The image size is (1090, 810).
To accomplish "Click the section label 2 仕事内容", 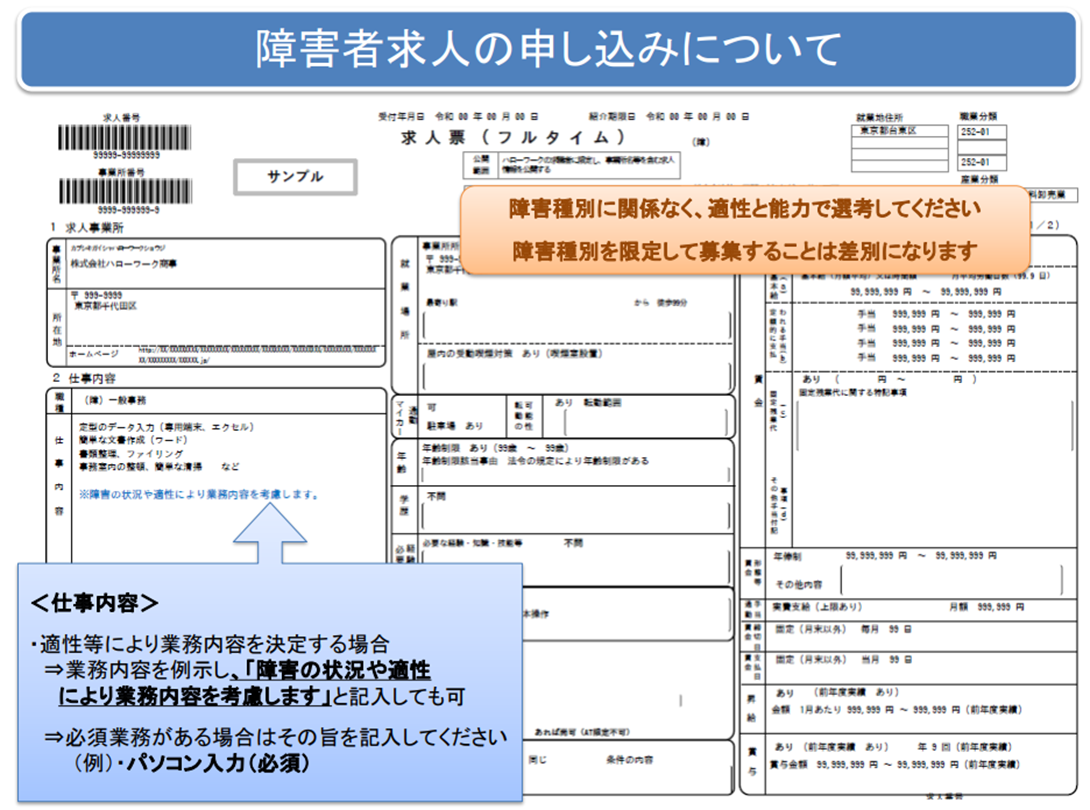I will click(84, 378).
